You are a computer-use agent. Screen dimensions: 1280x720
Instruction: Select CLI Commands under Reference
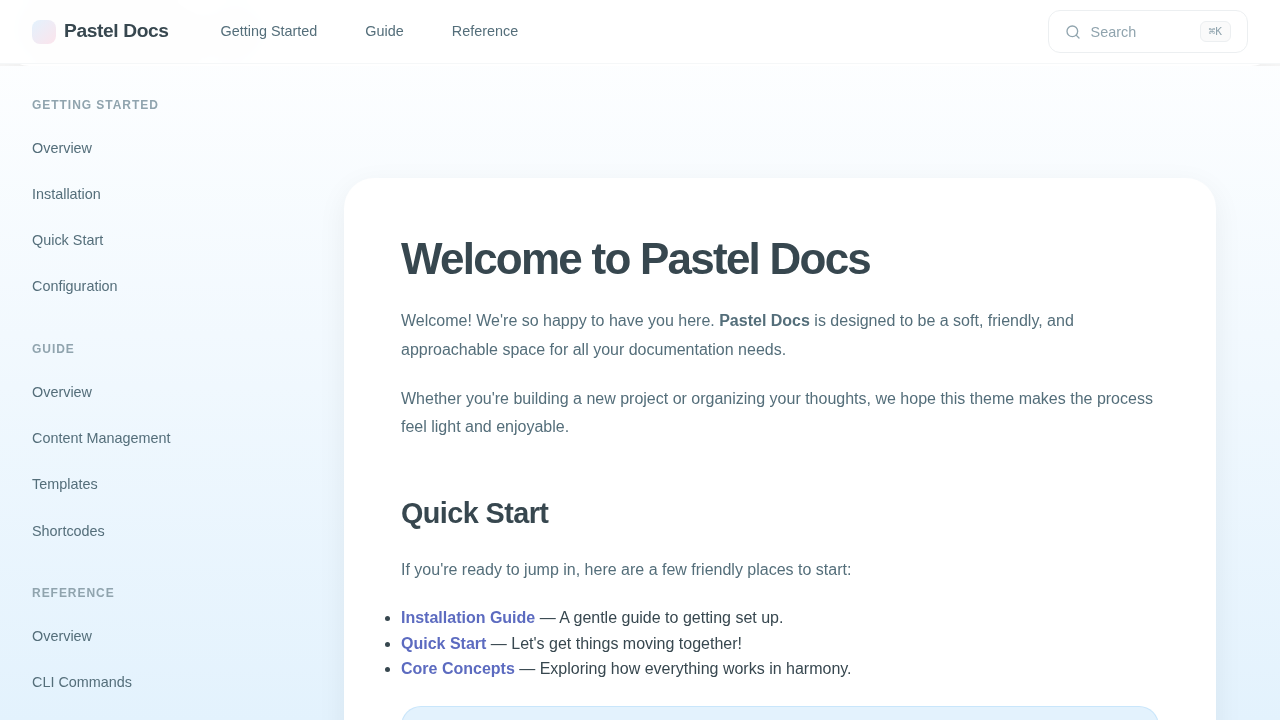[82, 682]
